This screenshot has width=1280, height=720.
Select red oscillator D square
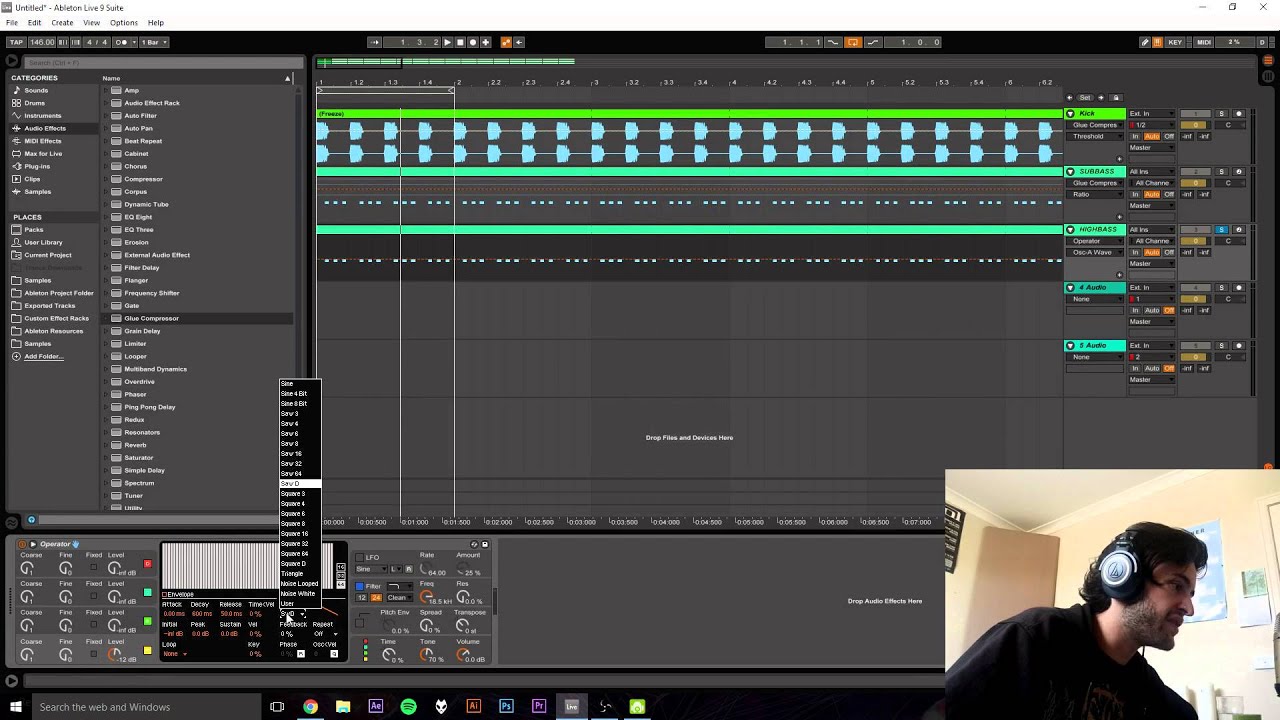(x=147, y=565)
